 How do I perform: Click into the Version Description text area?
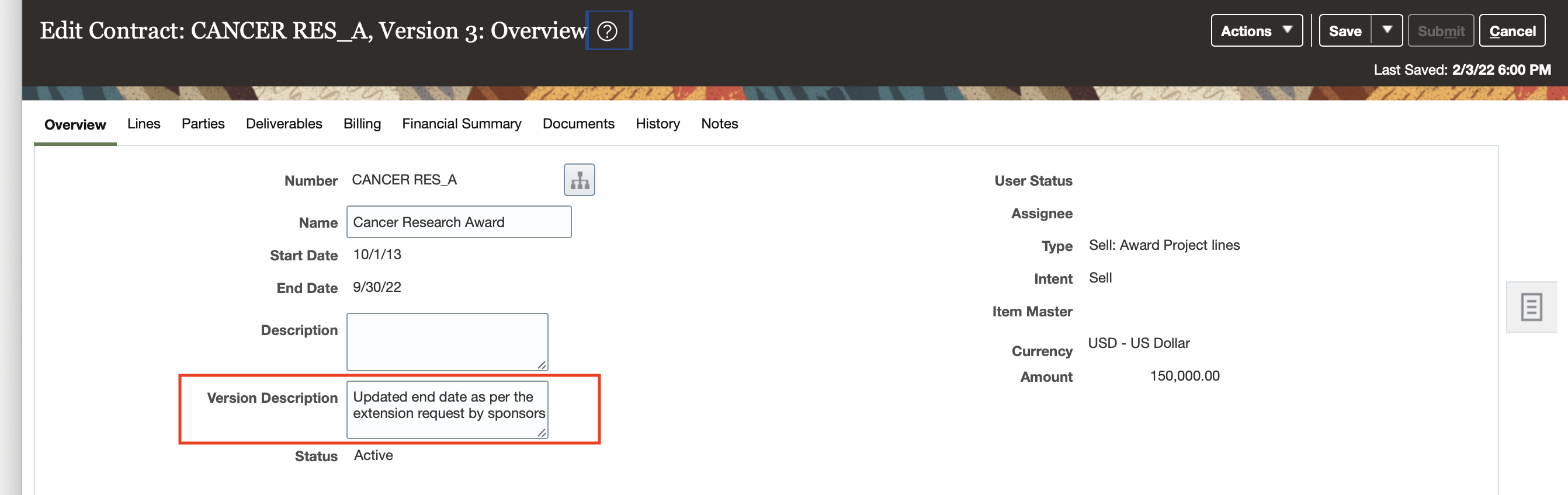[447, 409]
